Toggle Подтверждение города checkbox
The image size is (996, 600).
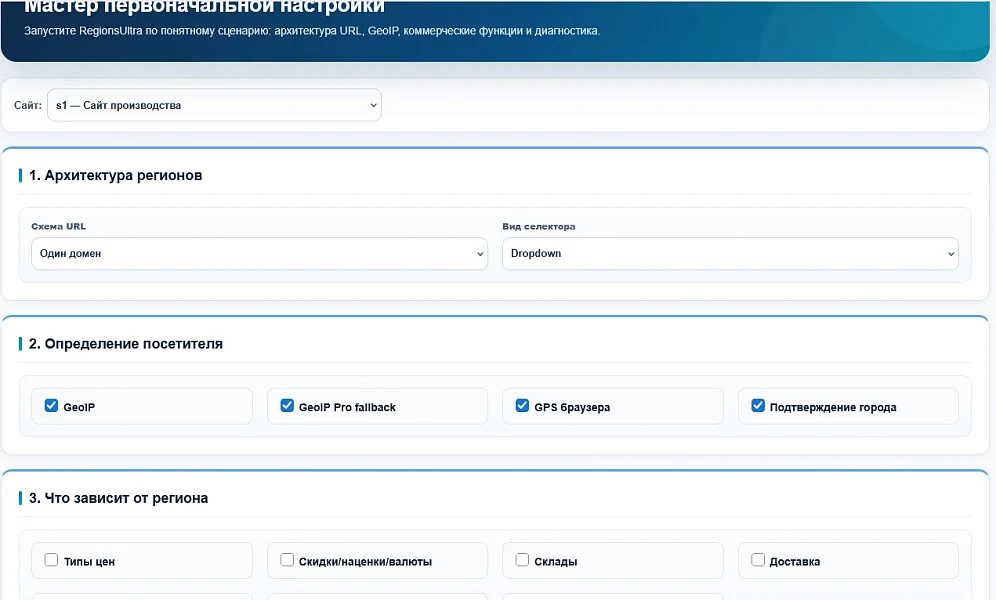click(758, 406)
